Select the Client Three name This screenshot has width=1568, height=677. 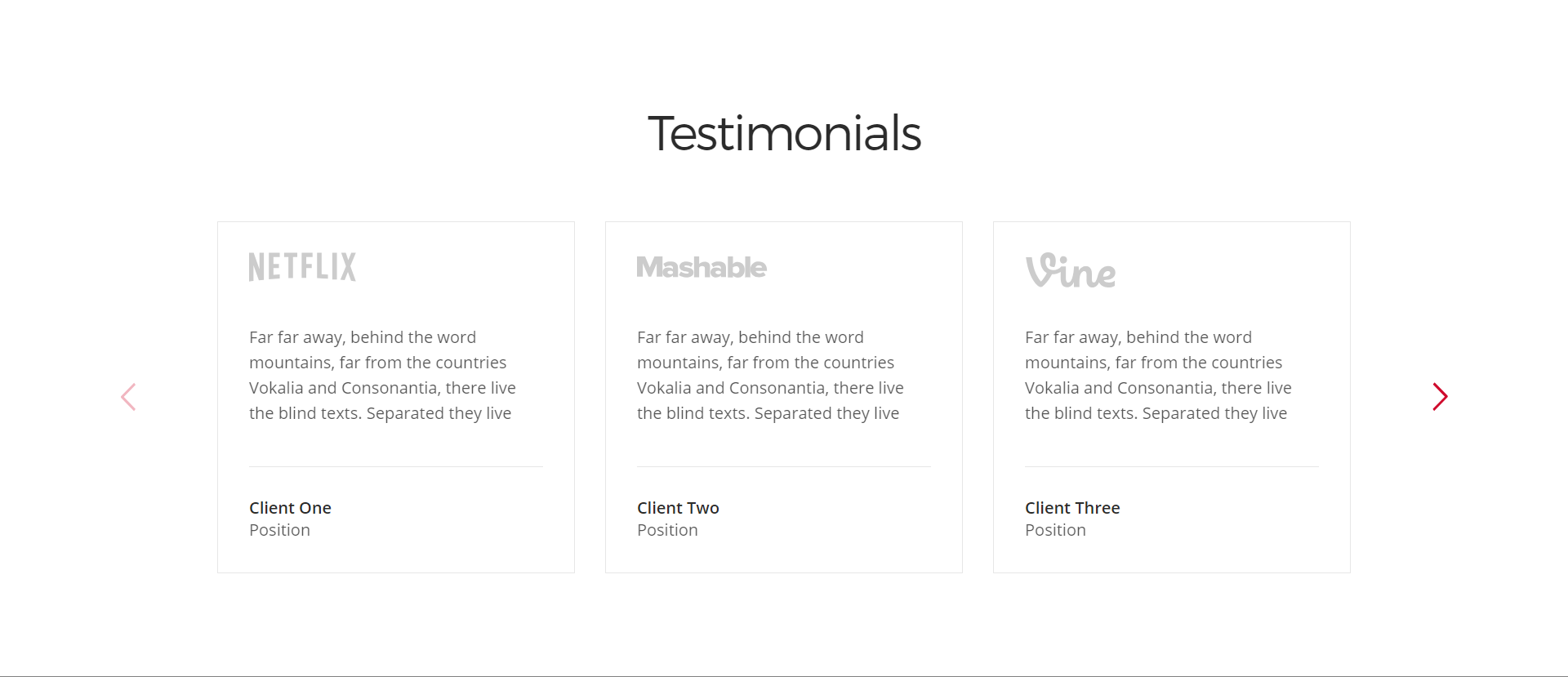(1072, 508)
